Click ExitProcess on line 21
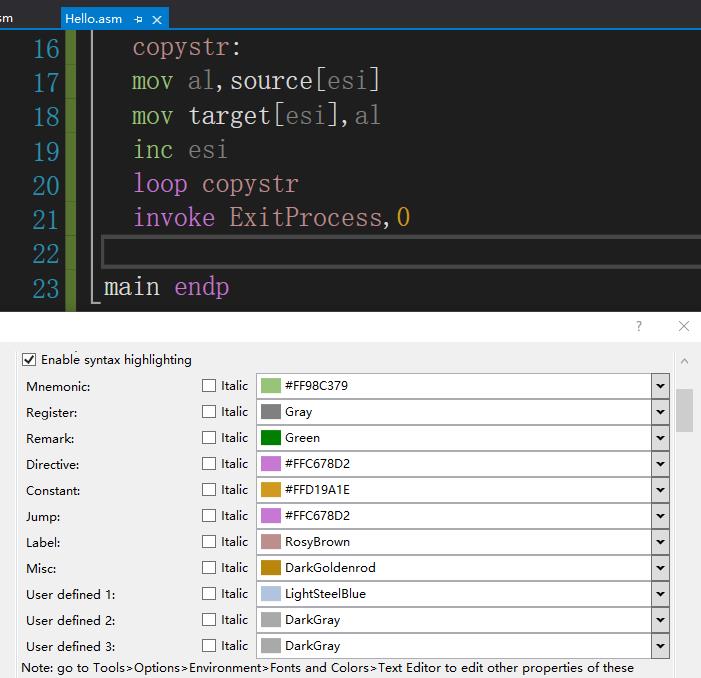Screen dimensions: 701x678 click(306, 217)
